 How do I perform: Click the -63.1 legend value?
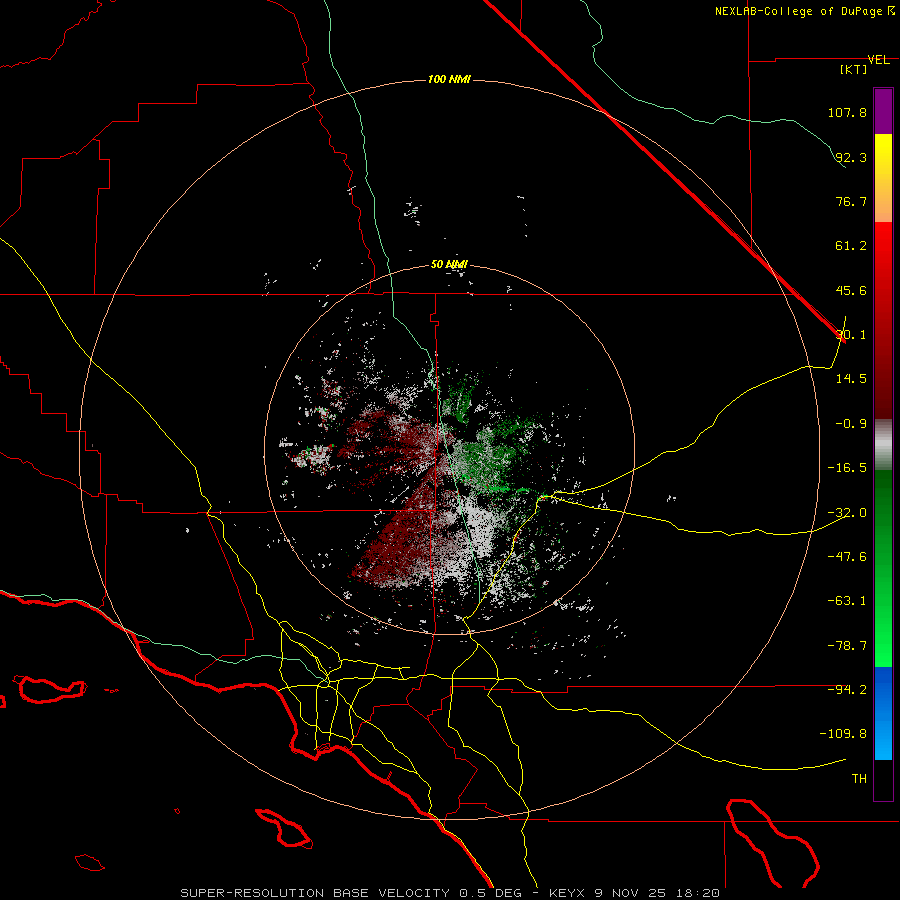pyautogui.click(x=847, y=601)
